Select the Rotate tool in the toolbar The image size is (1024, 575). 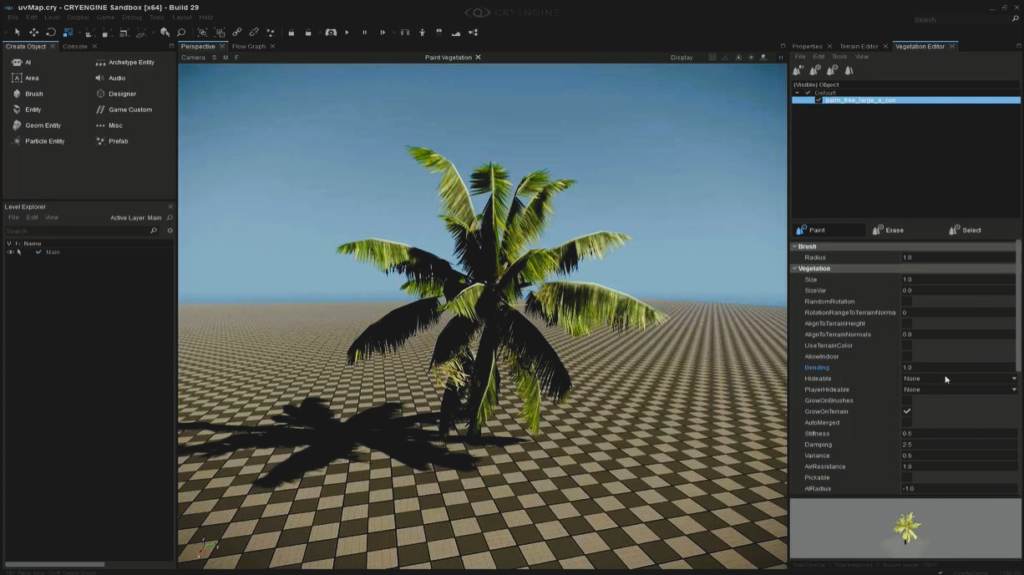50,32
